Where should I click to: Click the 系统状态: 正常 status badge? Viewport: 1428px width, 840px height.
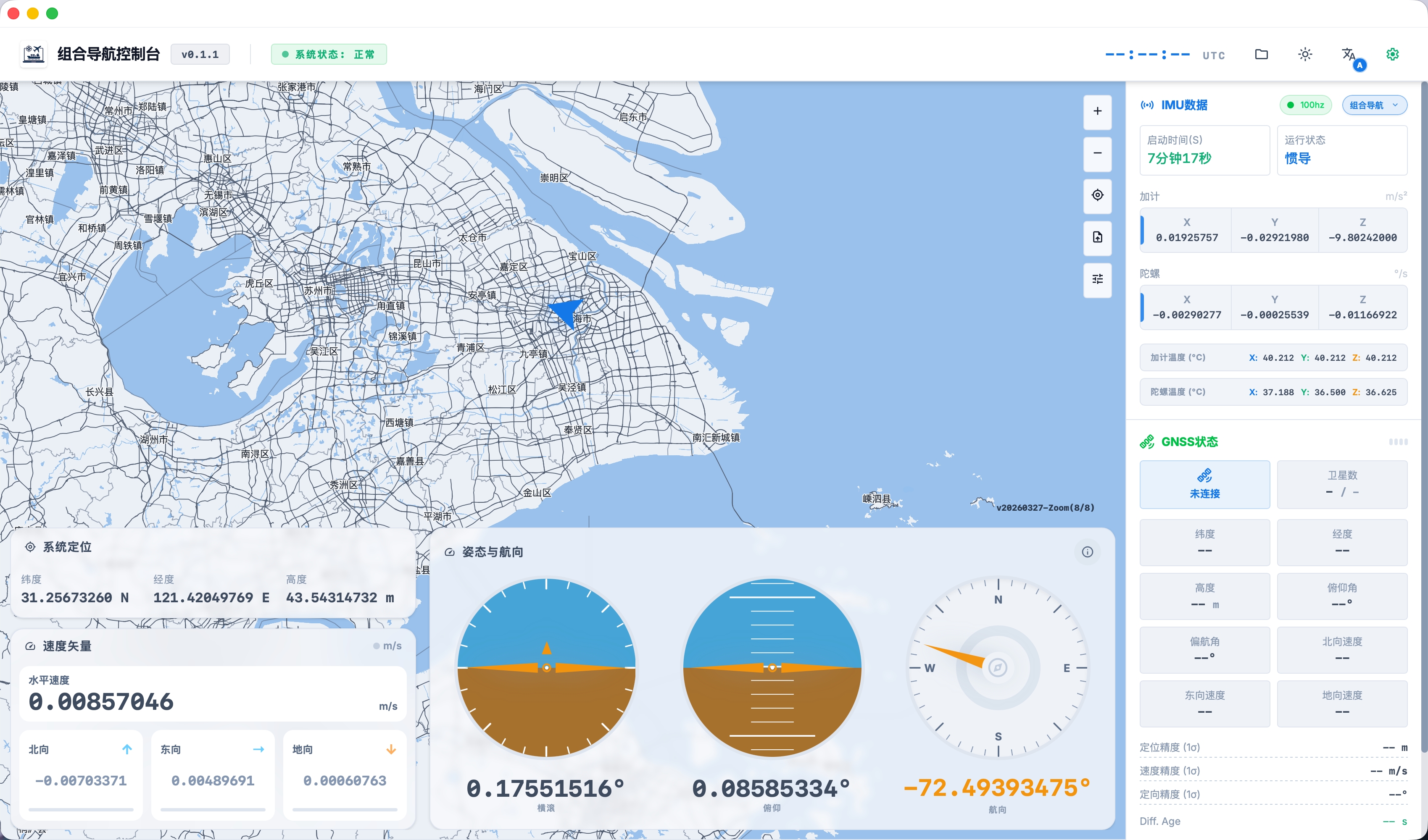click(x=329, y=54)
